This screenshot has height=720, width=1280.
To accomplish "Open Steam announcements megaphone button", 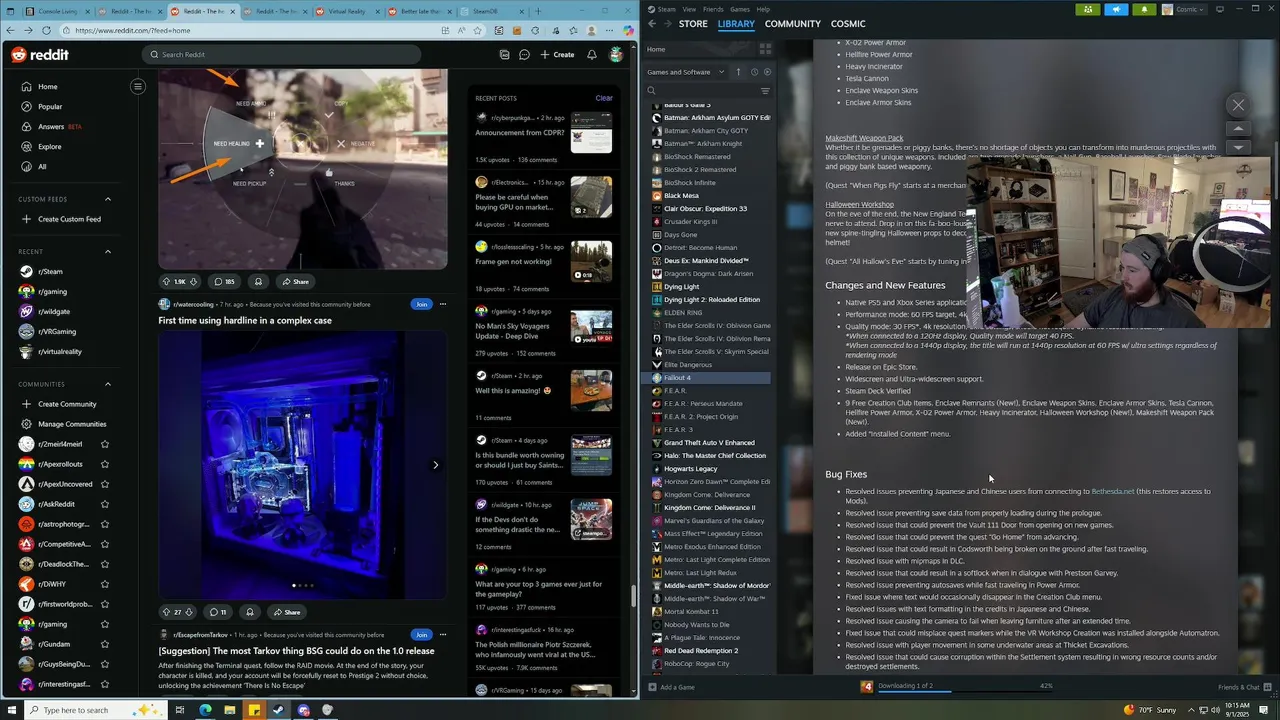I will coord(1116,9).
